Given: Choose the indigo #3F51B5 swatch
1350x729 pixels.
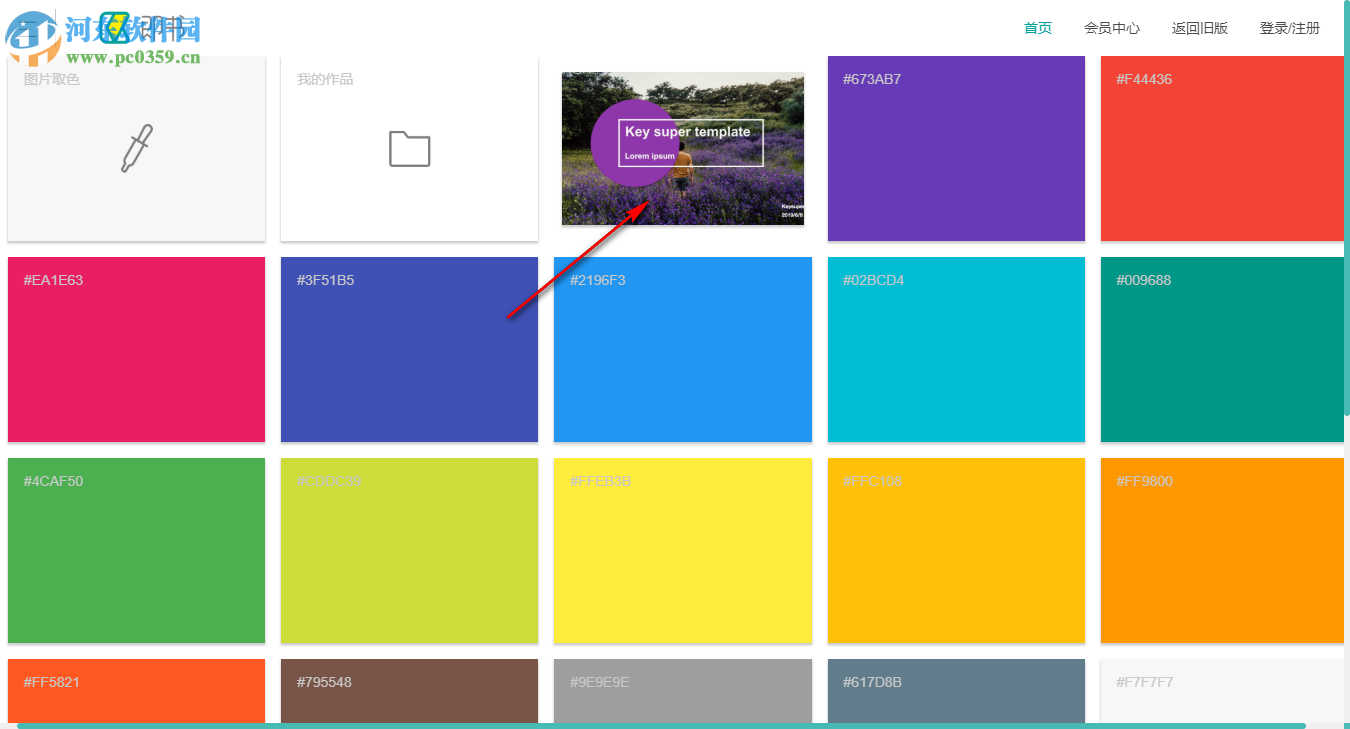Looking at the screenshot, I should (409, 349).
